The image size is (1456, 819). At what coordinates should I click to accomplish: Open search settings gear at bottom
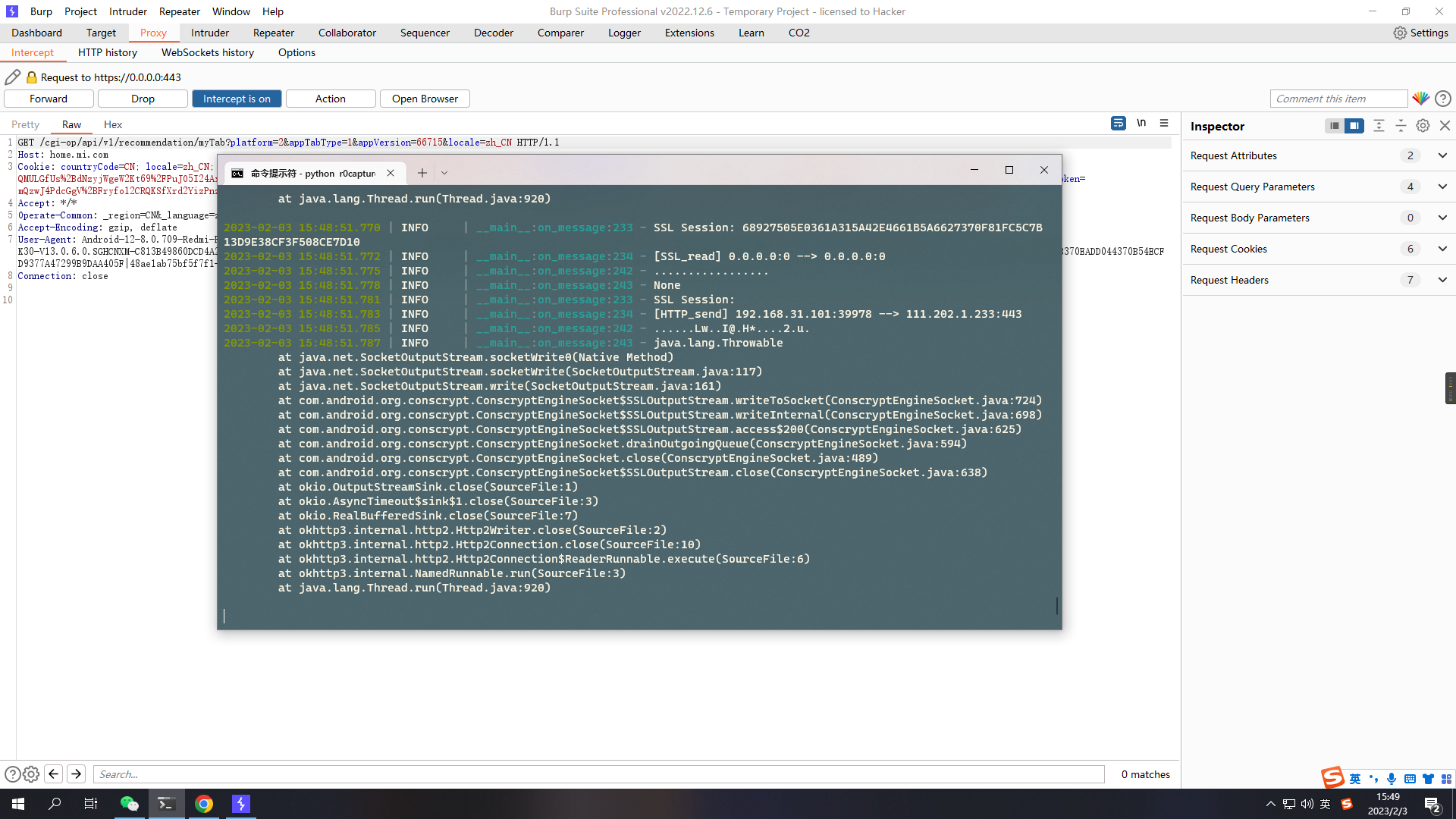point(31,774)
